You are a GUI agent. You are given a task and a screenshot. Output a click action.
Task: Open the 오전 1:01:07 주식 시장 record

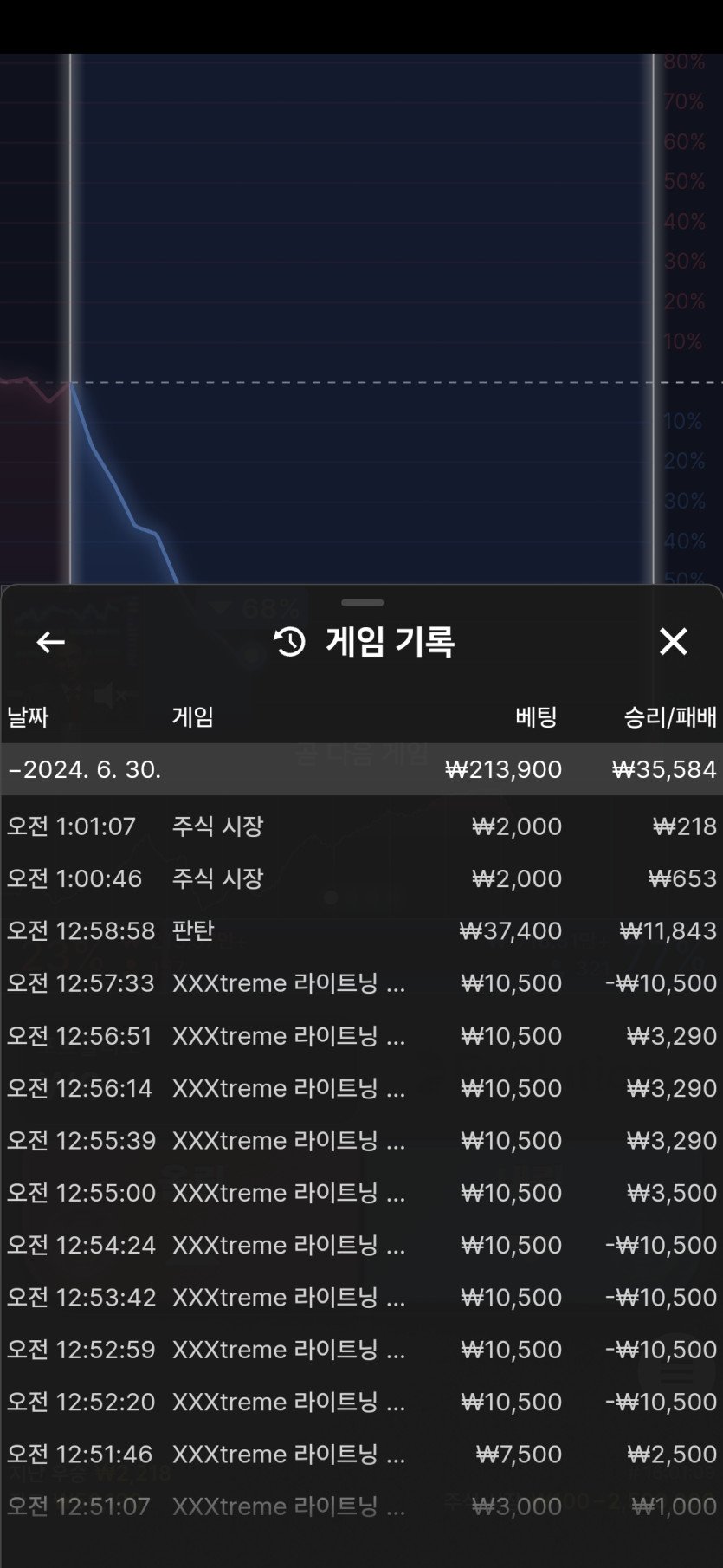(362, 826)
